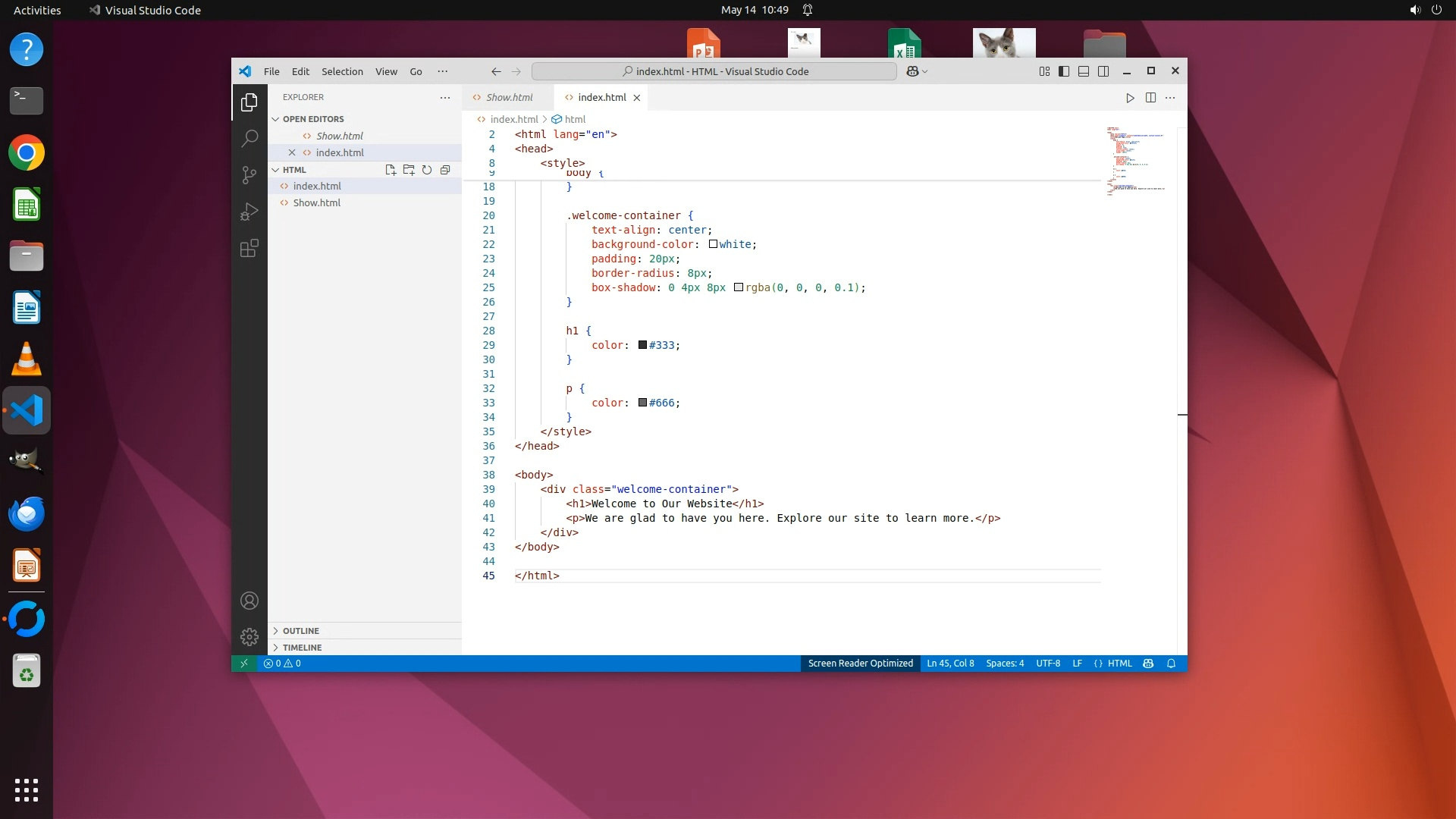
Task: Collapse the OPEN EDITORS section
Action: (x=312, y=119)
